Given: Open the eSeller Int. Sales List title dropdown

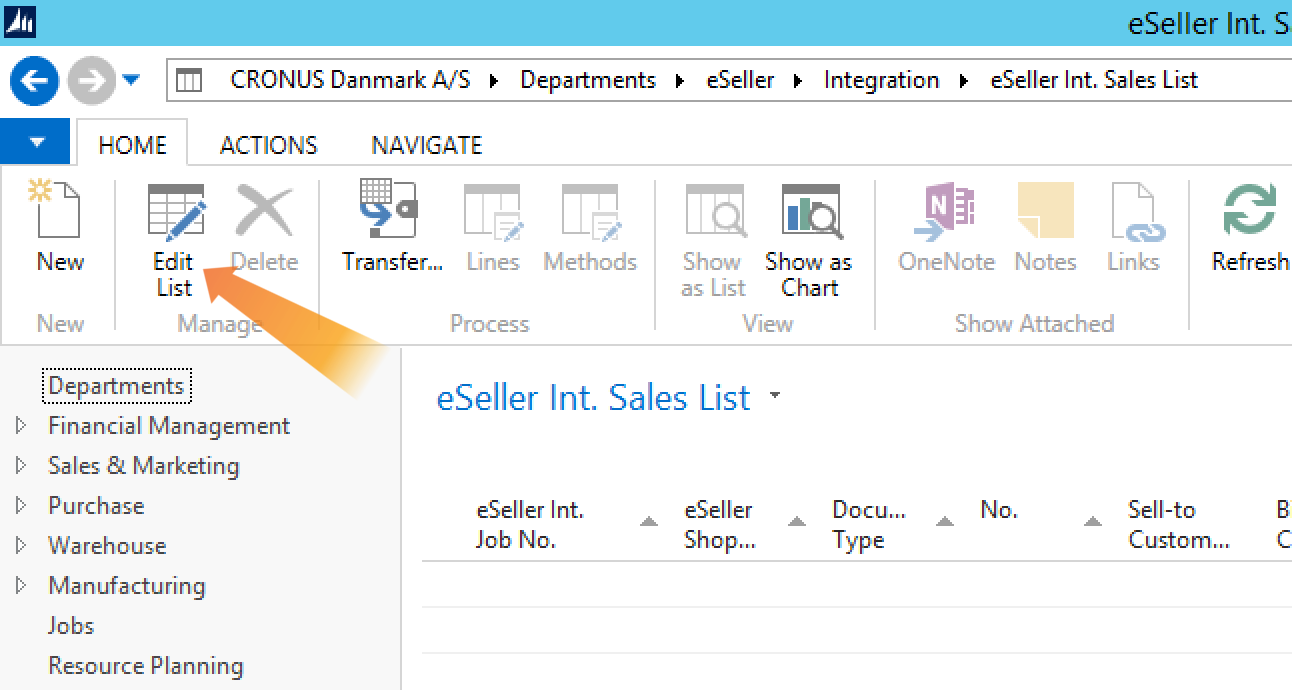Looking at the screenshot, I should pos(775,396).
